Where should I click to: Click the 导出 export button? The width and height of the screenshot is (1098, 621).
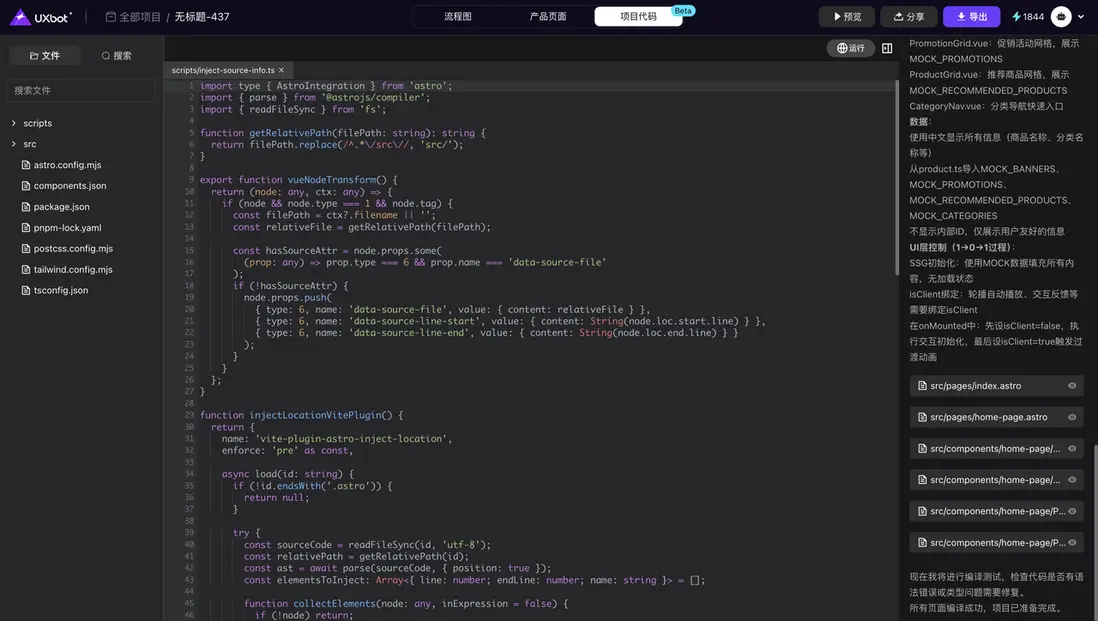tap(971, 17)
